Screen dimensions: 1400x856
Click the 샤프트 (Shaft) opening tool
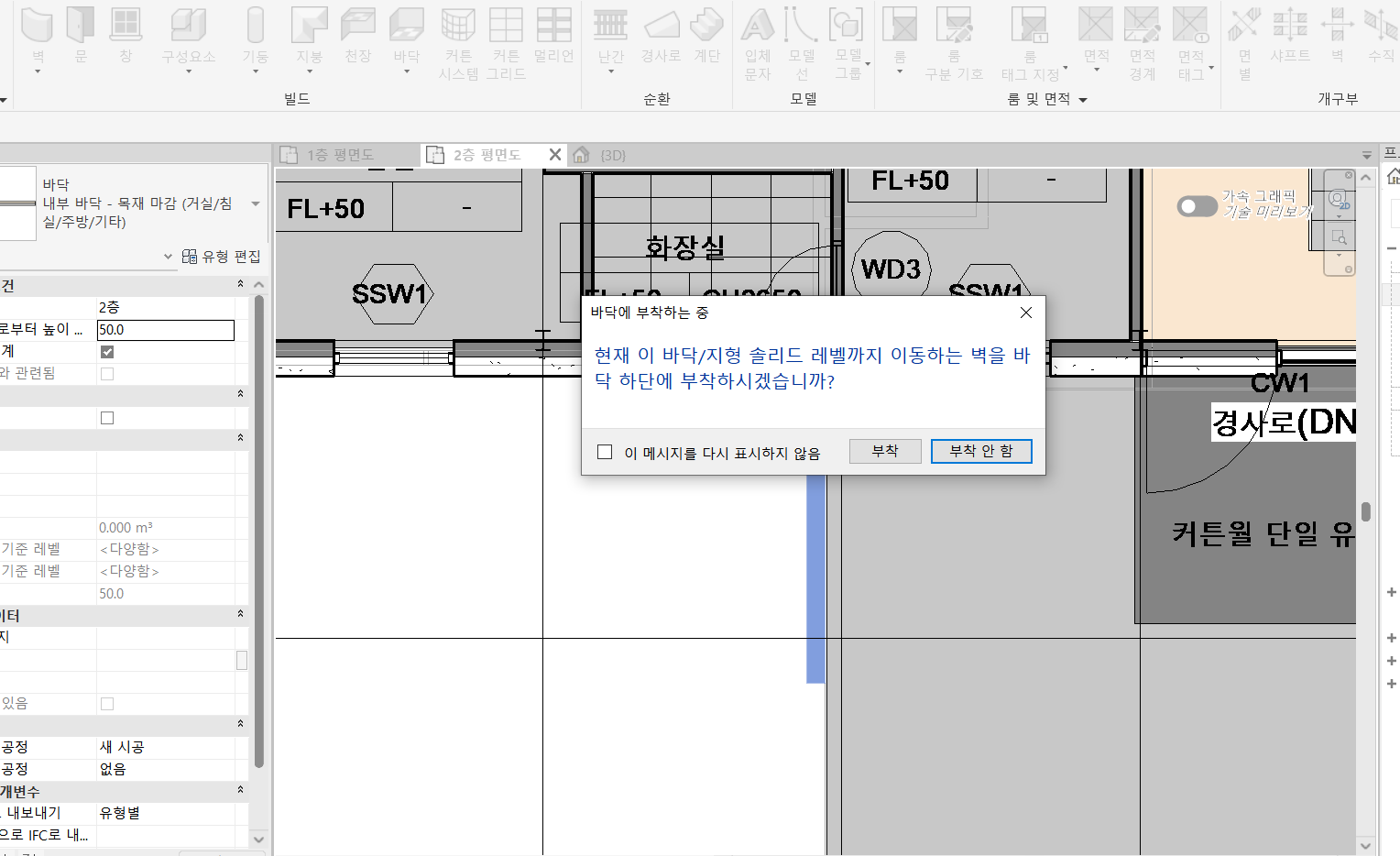[x=1289, y=27]
